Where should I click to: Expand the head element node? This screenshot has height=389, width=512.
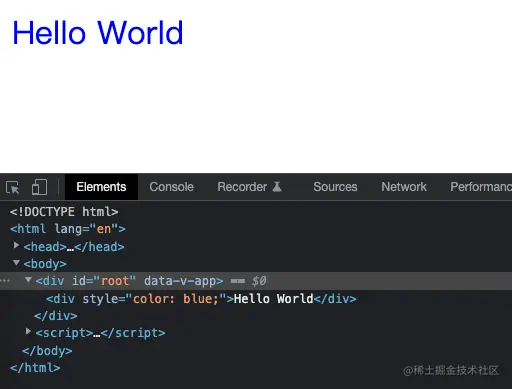[x=16, y=246]
